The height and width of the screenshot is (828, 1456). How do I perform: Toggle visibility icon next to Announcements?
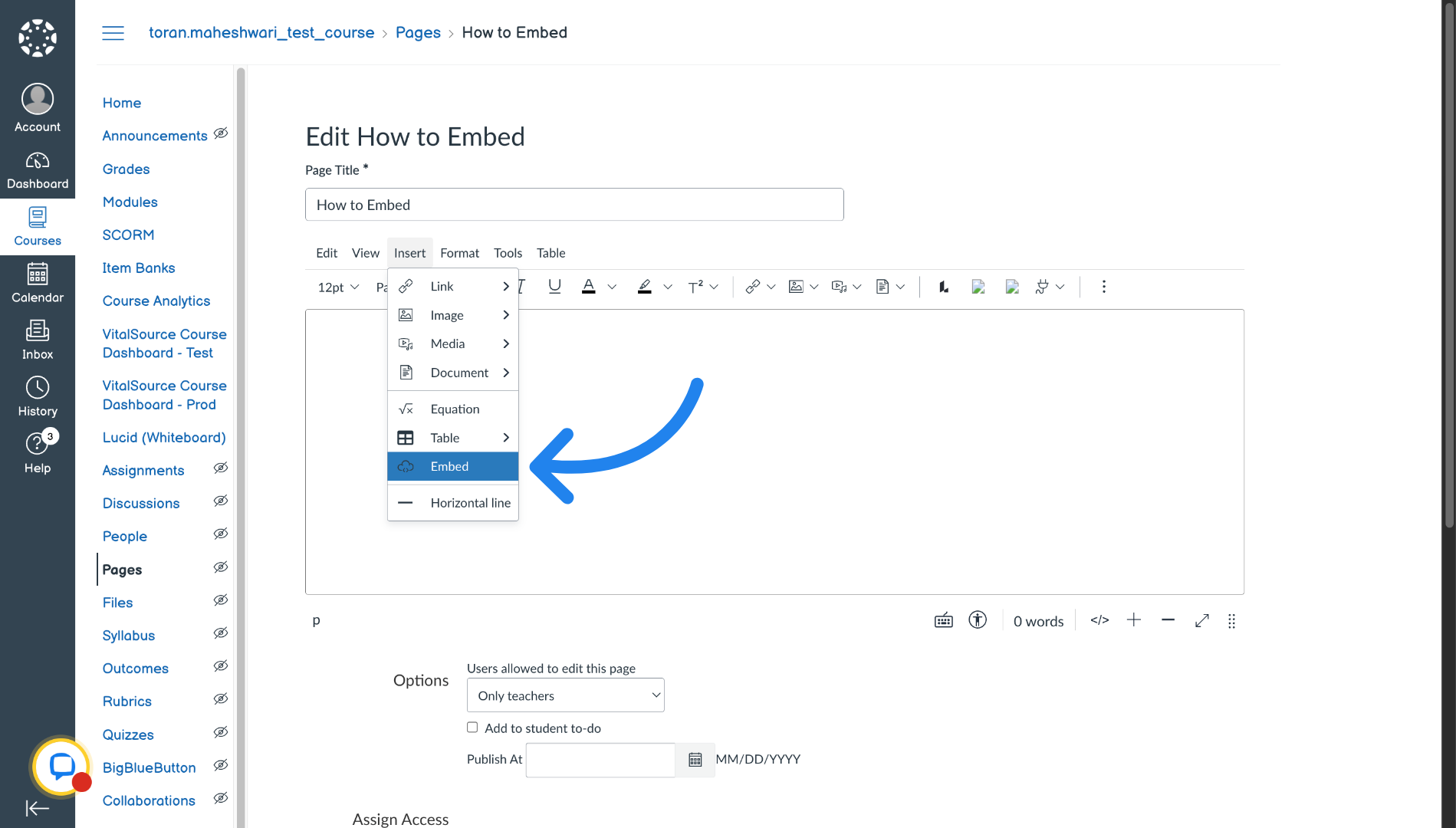(221, 133)
